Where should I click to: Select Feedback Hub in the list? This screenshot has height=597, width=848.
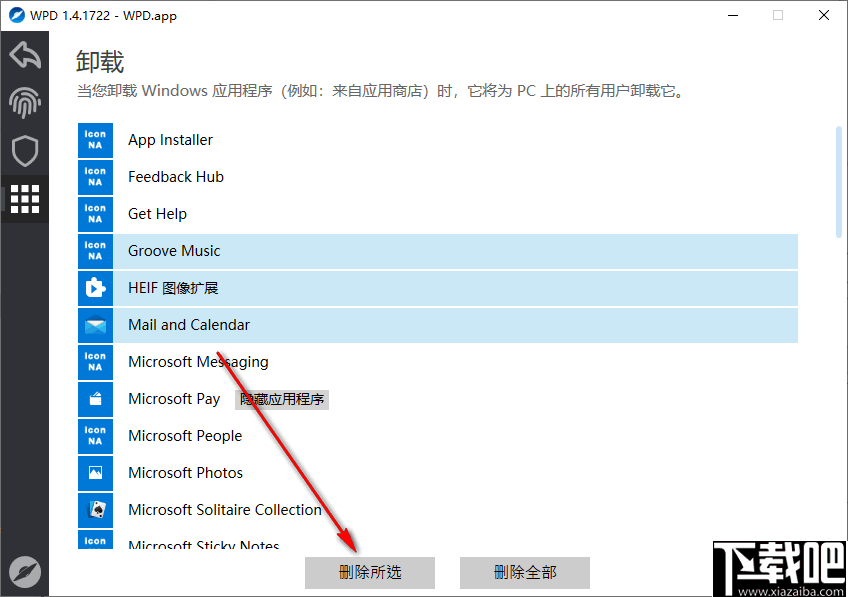(438, 177)
